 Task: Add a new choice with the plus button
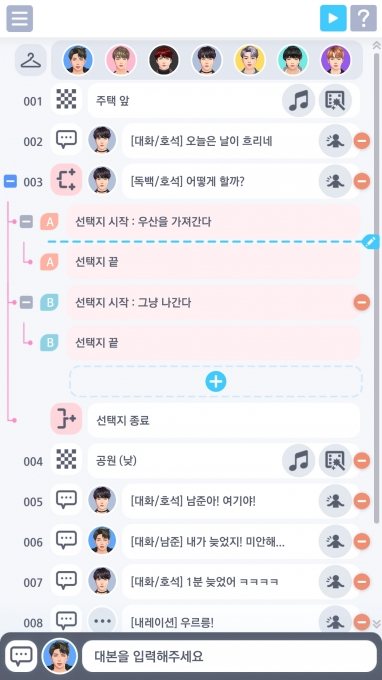216,382
